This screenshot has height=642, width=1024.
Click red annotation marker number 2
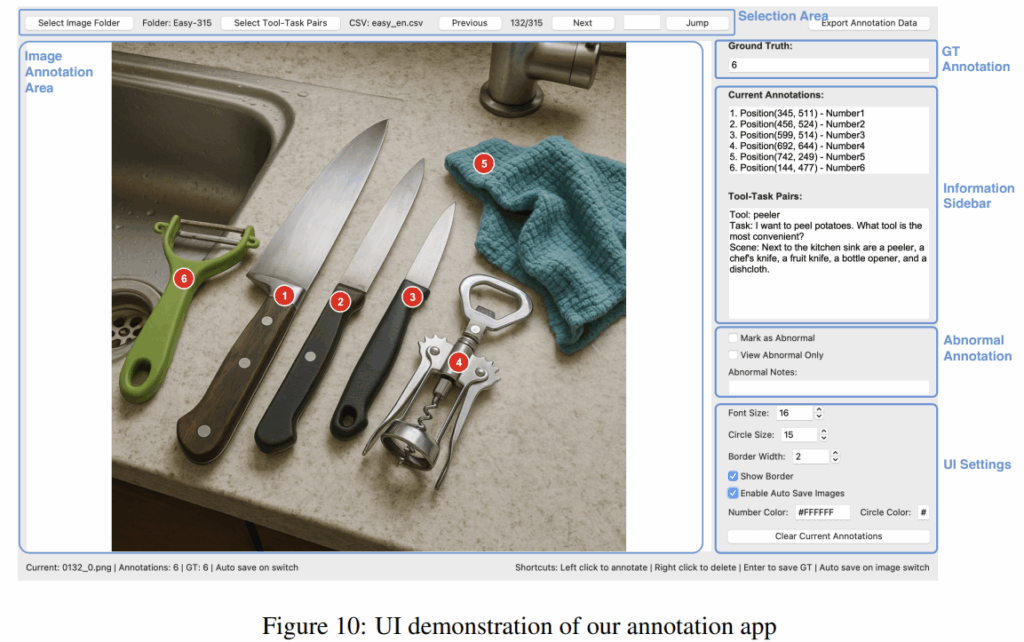click(x=341, y=301)
